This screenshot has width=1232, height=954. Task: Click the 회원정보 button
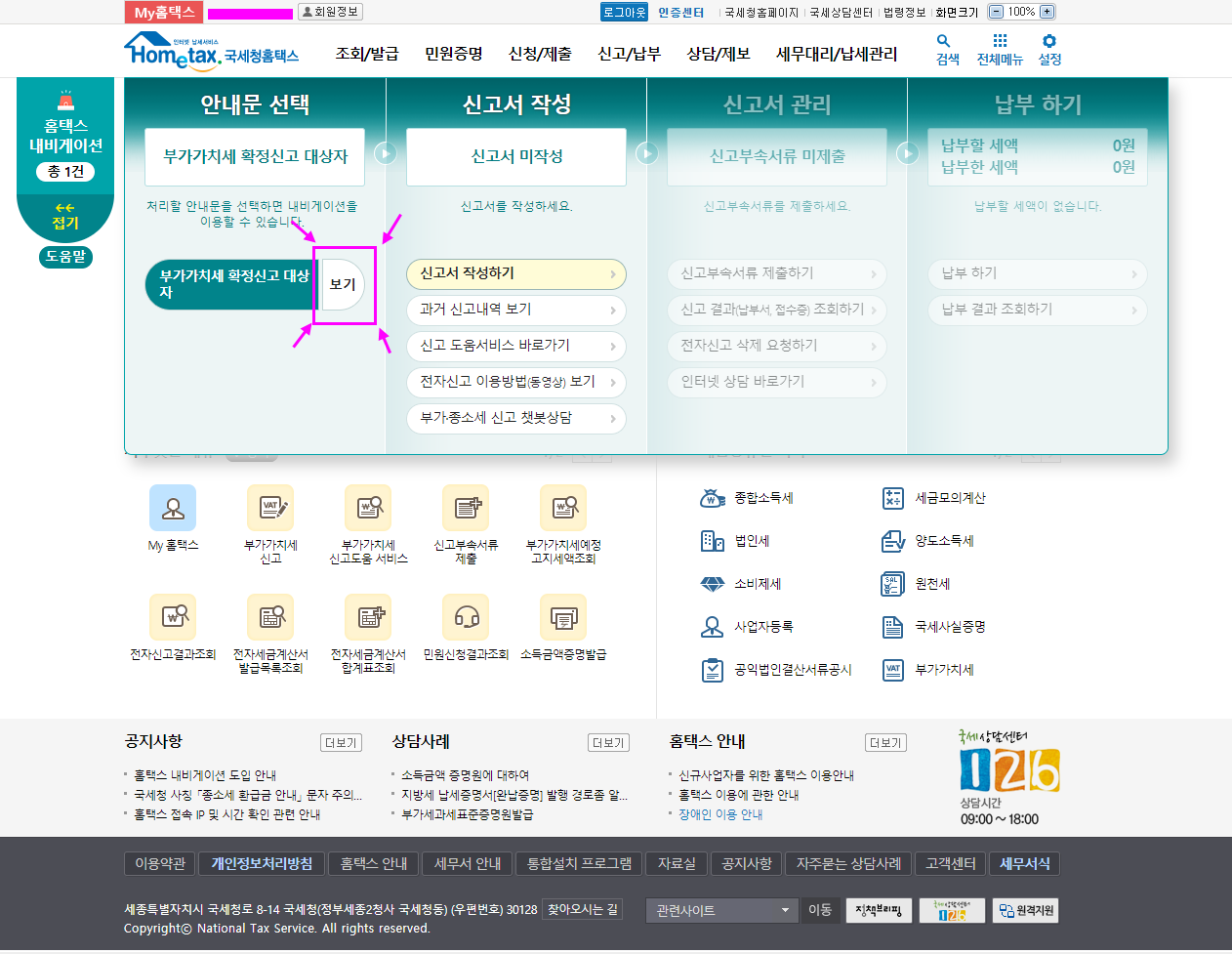(330, 12)
